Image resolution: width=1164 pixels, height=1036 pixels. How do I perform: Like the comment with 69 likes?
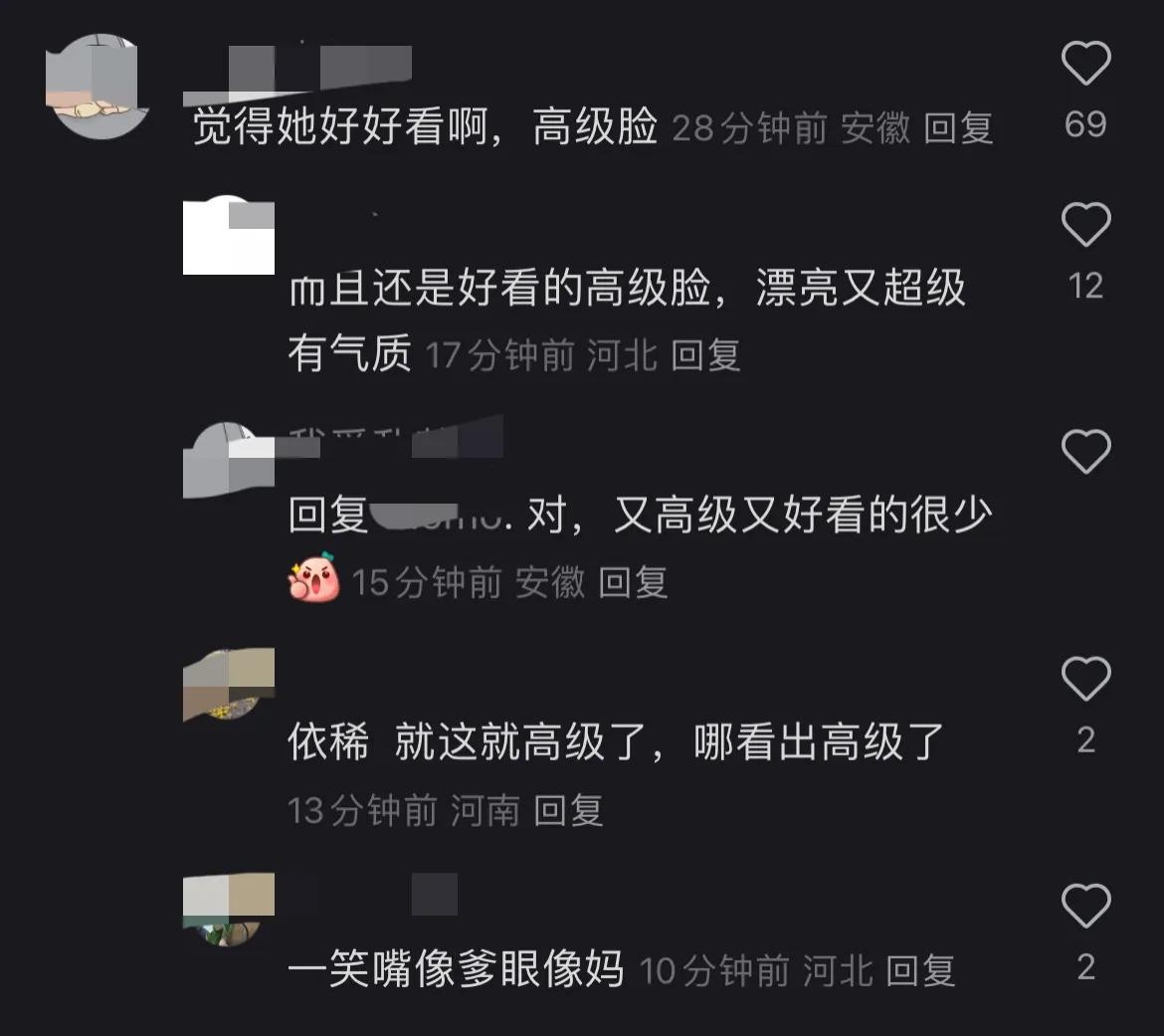click(1085, 63)
